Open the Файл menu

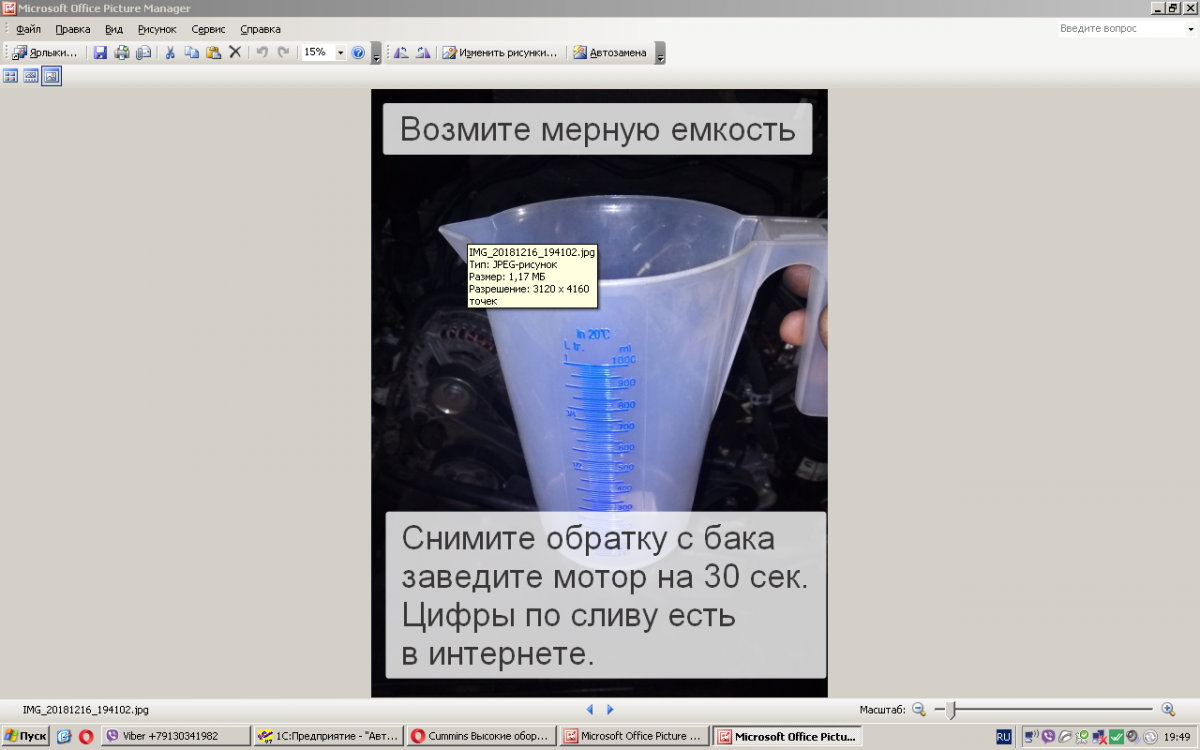[28, 29]
